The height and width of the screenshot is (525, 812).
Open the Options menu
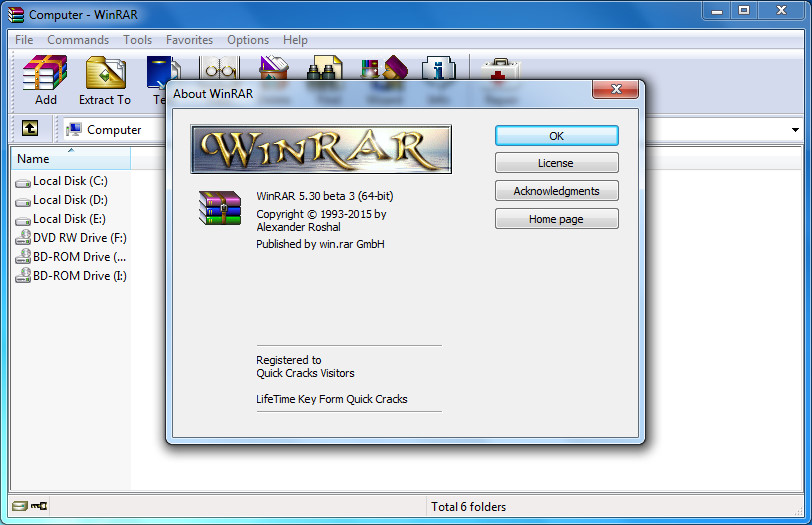(248, 40)
